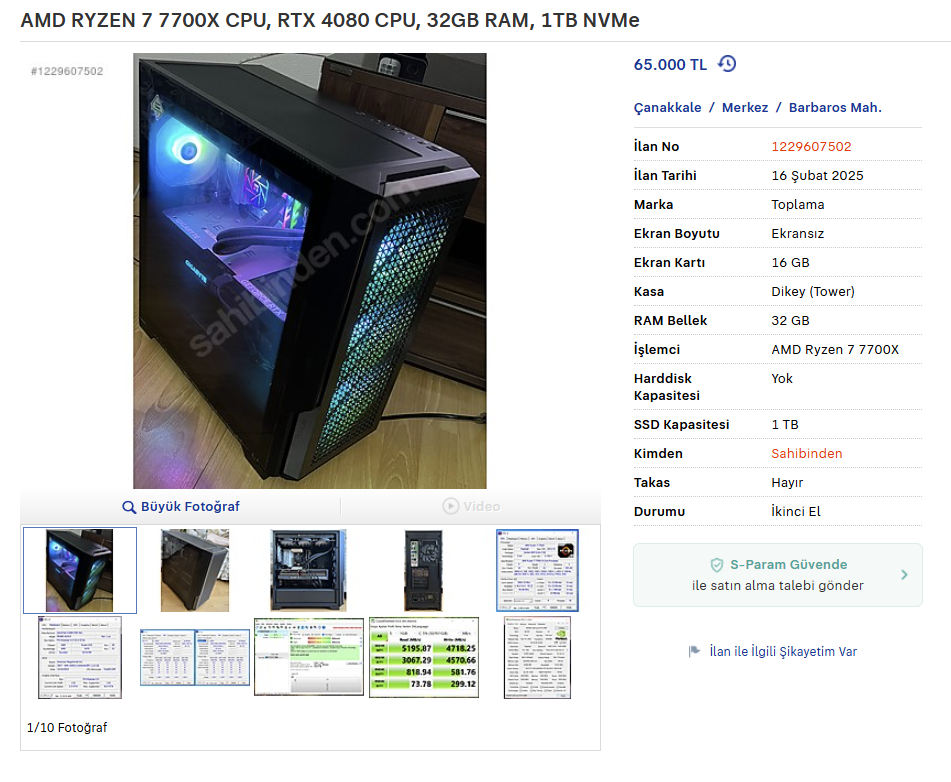The height and width of the screenshot is (782, 951).
Task: Open İlan ile İlgili Şikayetim Var link
Action: (783, 652)
